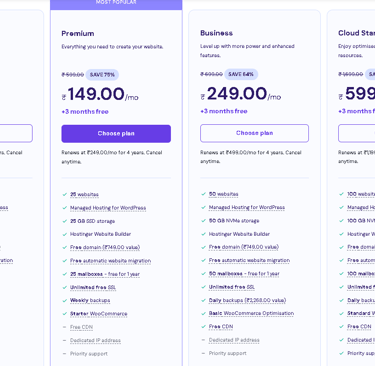Click checkmark icon next to Business Free CDN

click(203, 327)
